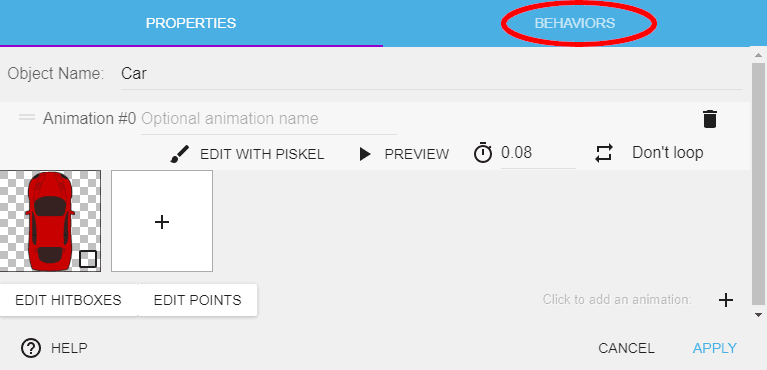Click the stopwatch timer icon

(x=483, y=153)
